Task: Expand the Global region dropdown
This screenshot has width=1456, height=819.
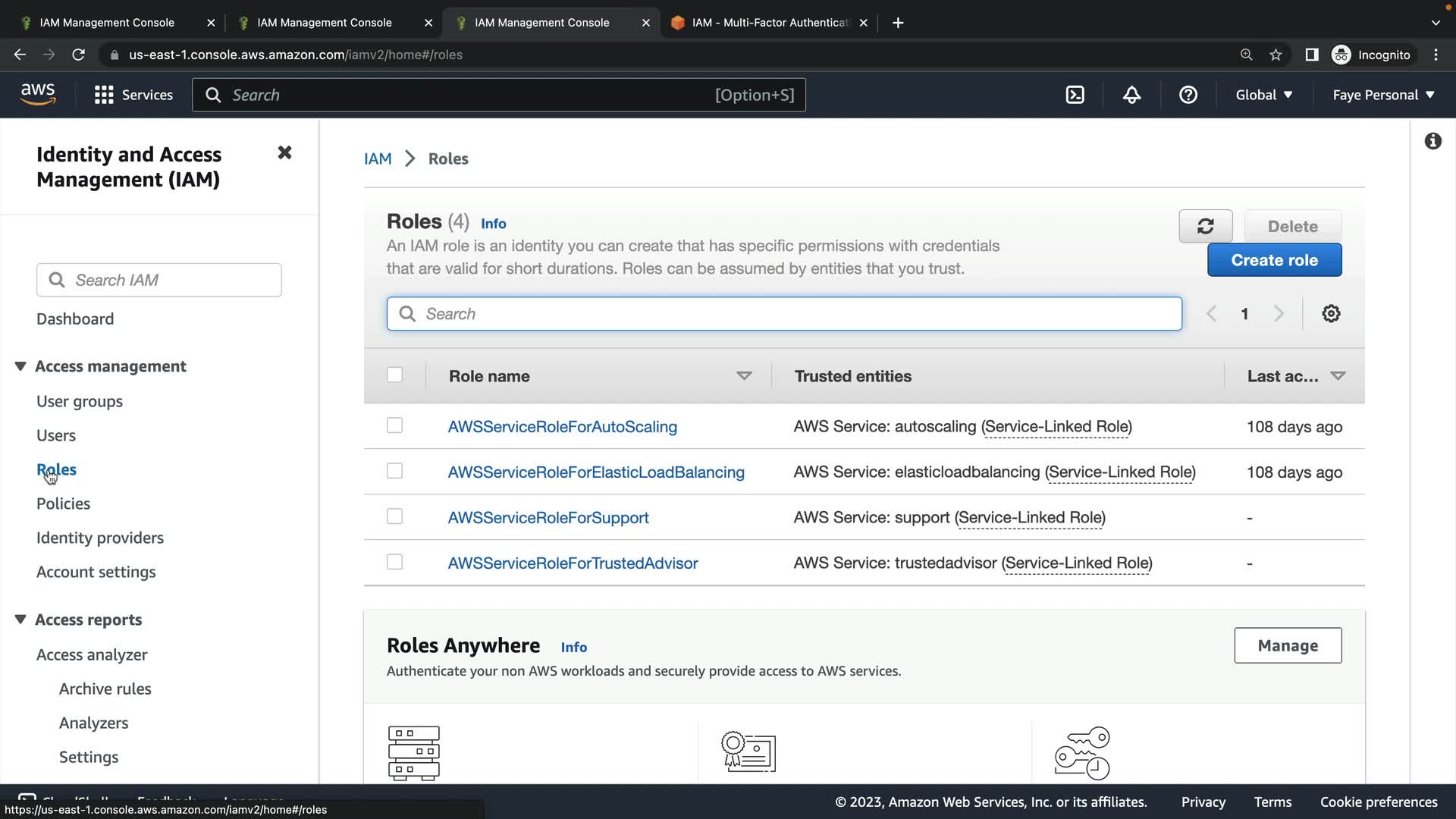Action: point(1263,95)
